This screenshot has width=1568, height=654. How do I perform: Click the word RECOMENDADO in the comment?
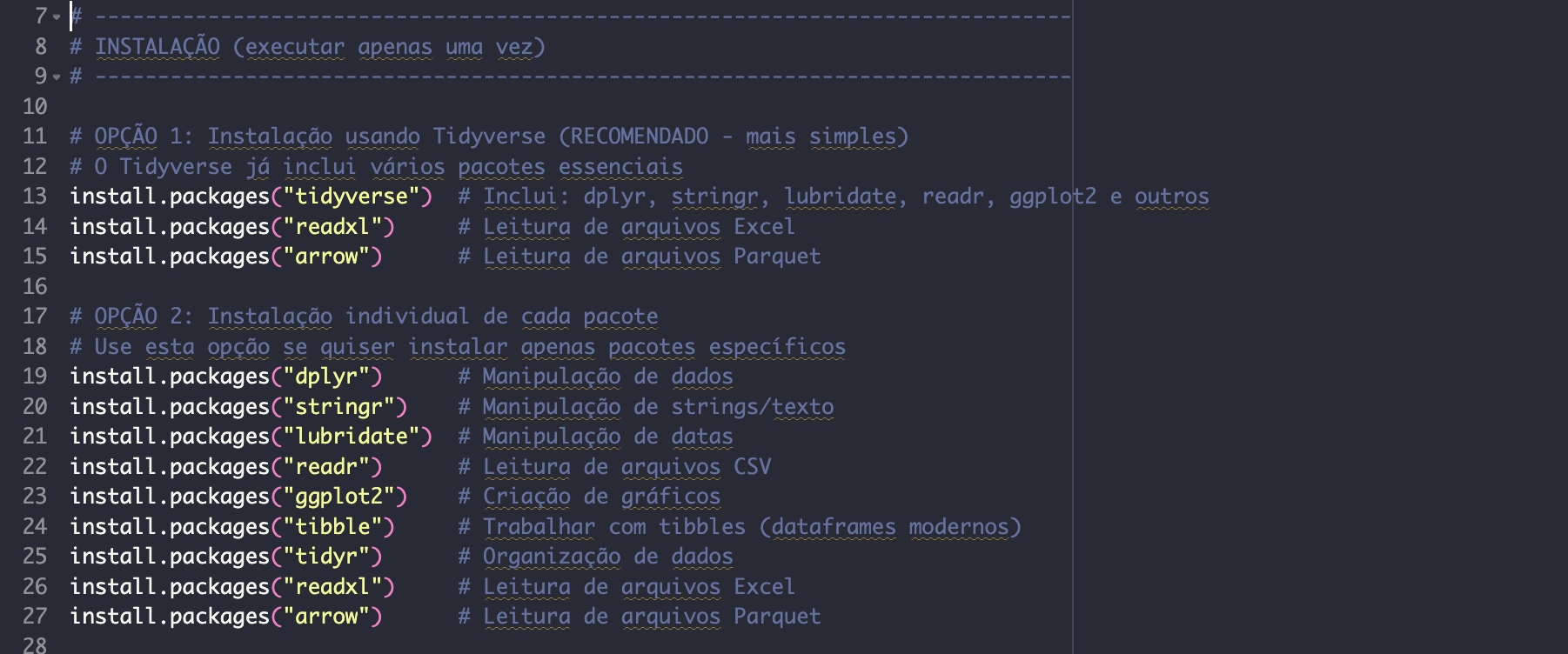pos(640,137)
